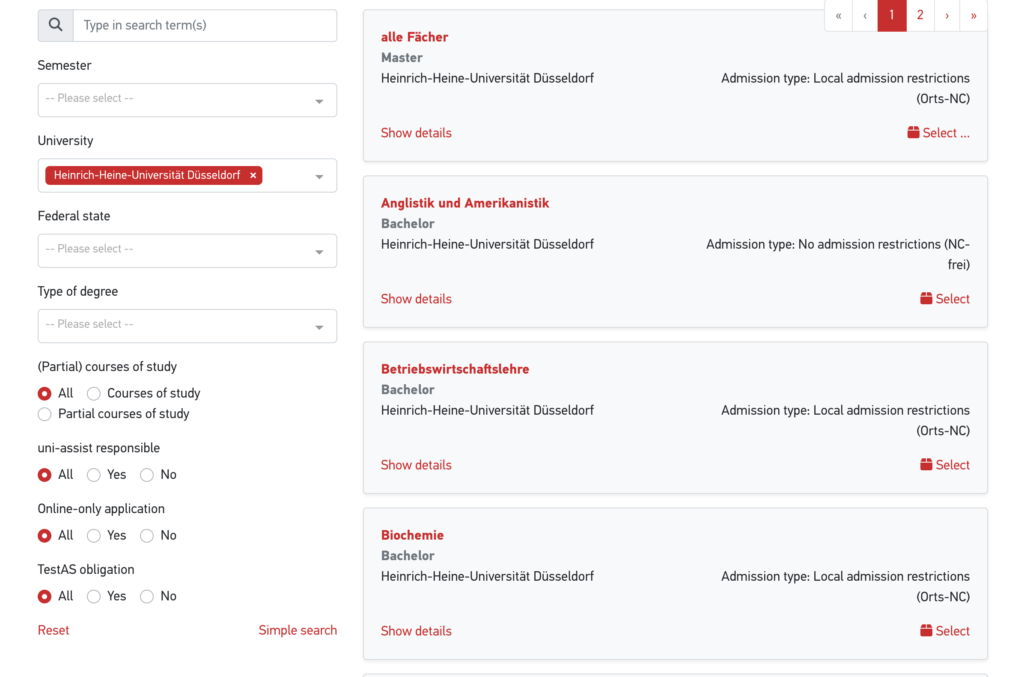The width and height of the screenshot is (1024, 677).
Task: Open the Type of degree dropdown
Action: pyautogui.click(x=187, y=325)
